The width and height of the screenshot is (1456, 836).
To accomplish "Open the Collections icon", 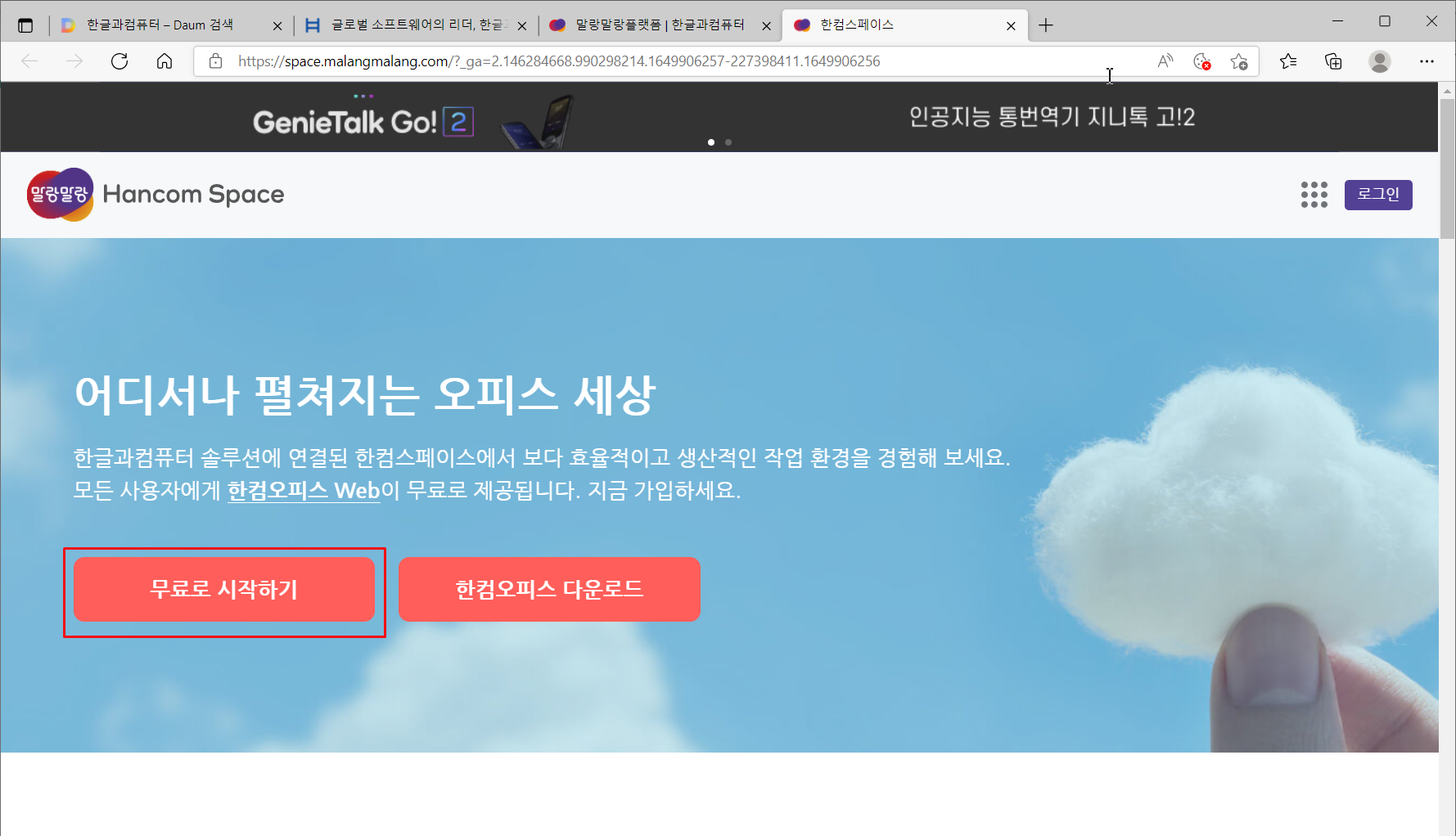I will click(x=1333, y=61).
